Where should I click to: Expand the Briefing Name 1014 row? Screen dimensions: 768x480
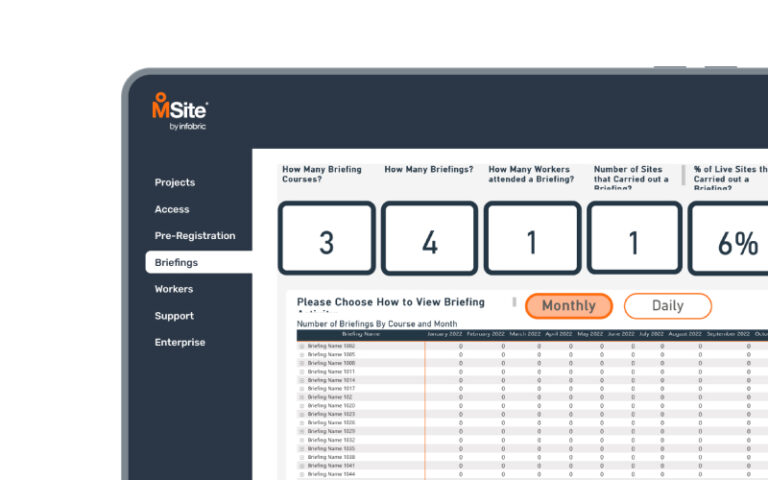coord(302,380)
